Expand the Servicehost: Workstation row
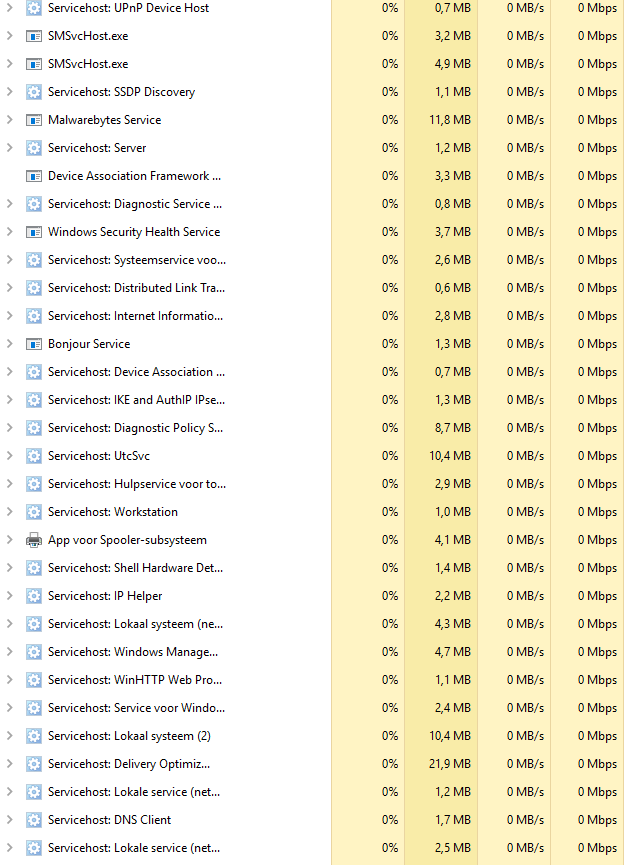Viewport: 641px width, 865px height. click(9, 512)
